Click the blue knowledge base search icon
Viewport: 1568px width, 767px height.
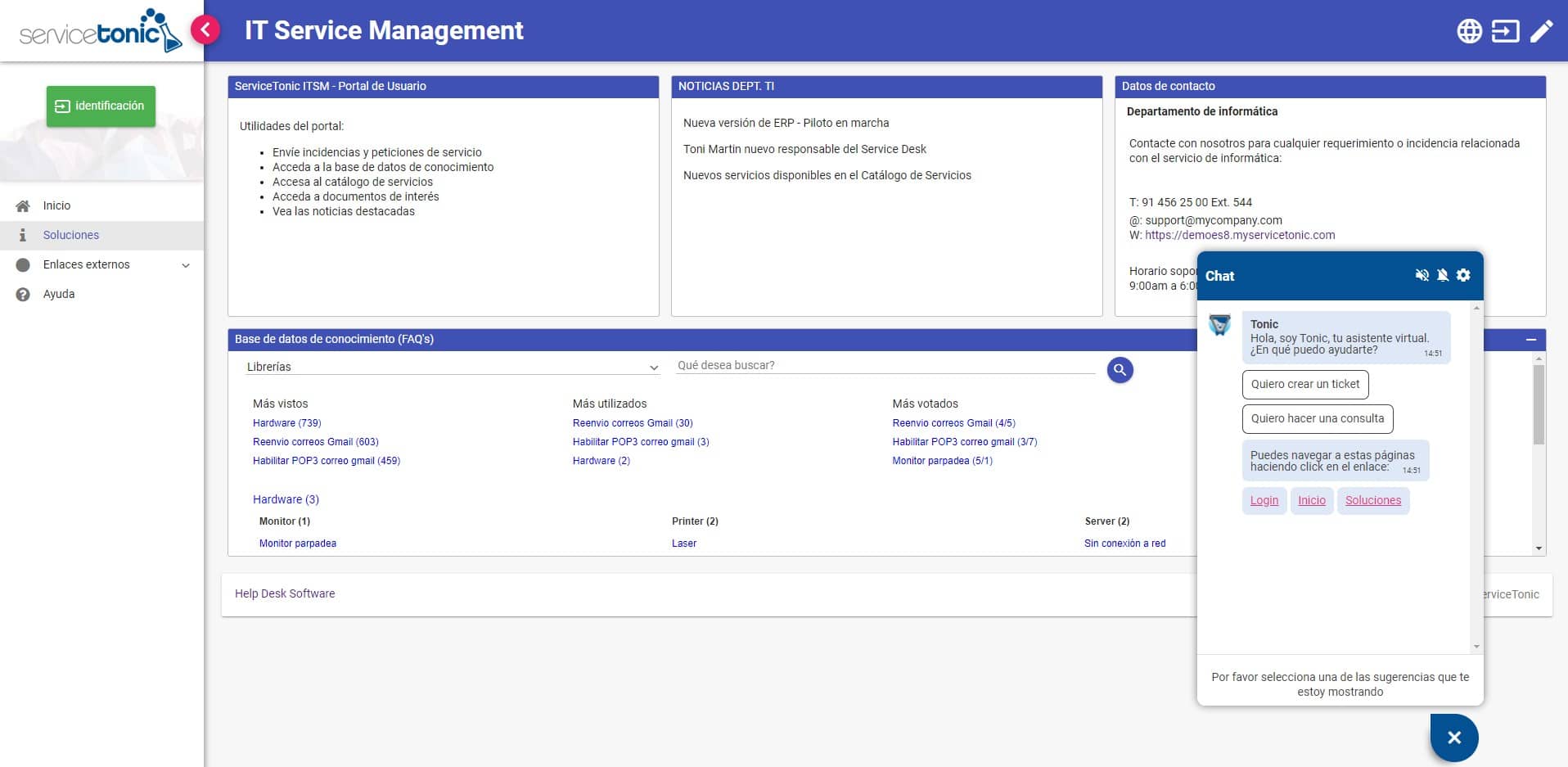[1120, 370]
